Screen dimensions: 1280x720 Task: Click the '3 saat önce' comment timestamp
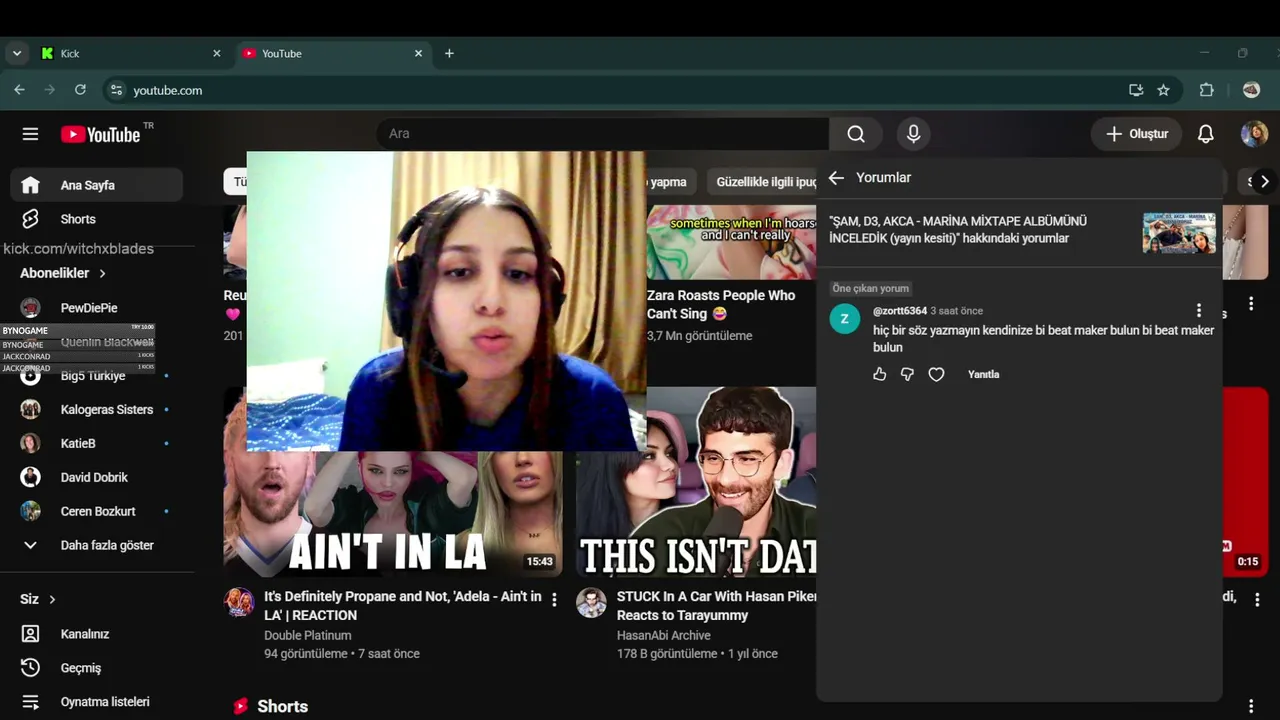click(x=957, y=311)
